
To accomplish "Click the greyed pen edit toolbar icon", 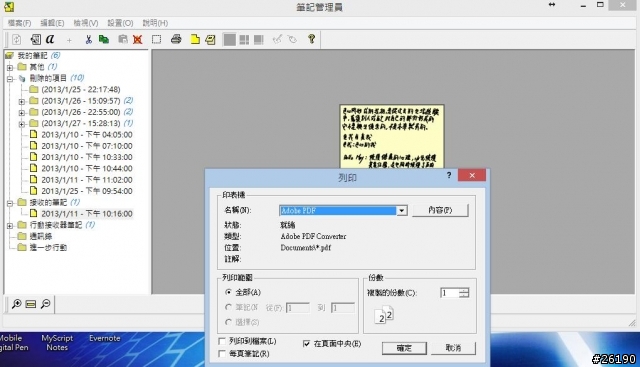I will coord(277,39).
